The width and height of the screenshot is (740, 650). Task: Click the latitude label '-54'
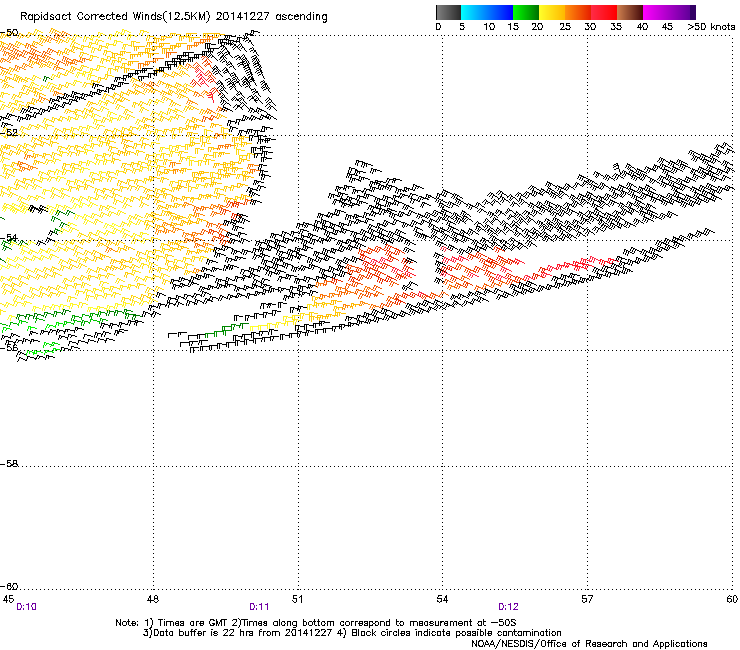pos(9,237)
